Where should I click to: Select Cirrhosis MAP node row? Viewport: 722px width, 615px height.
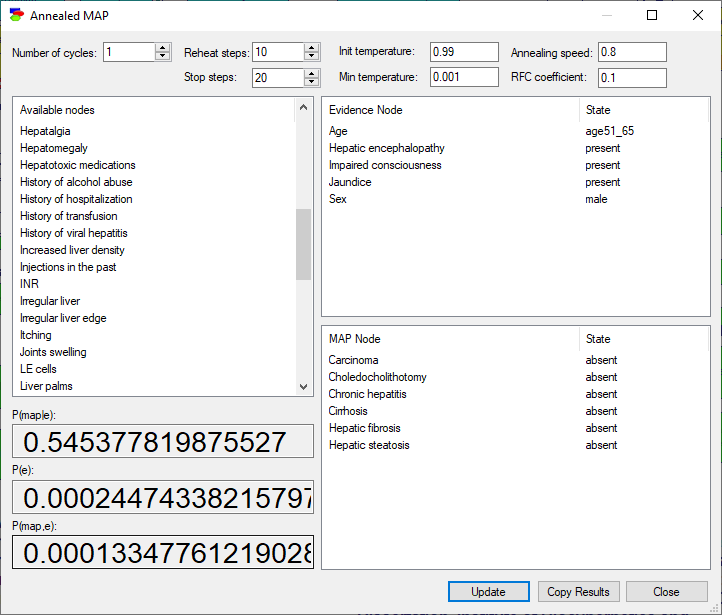[x=516, y=412]
